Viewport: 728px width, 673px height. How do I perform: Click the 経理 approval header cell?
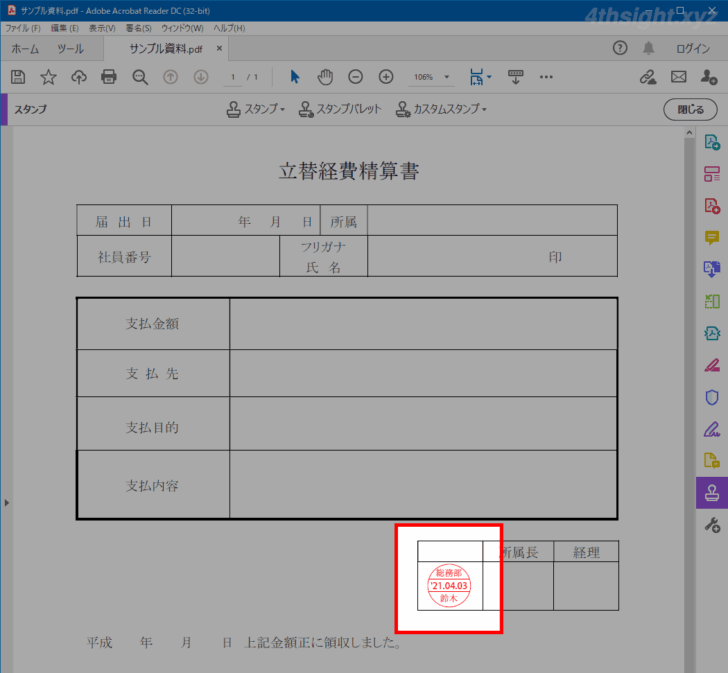[x=586, y=552]
